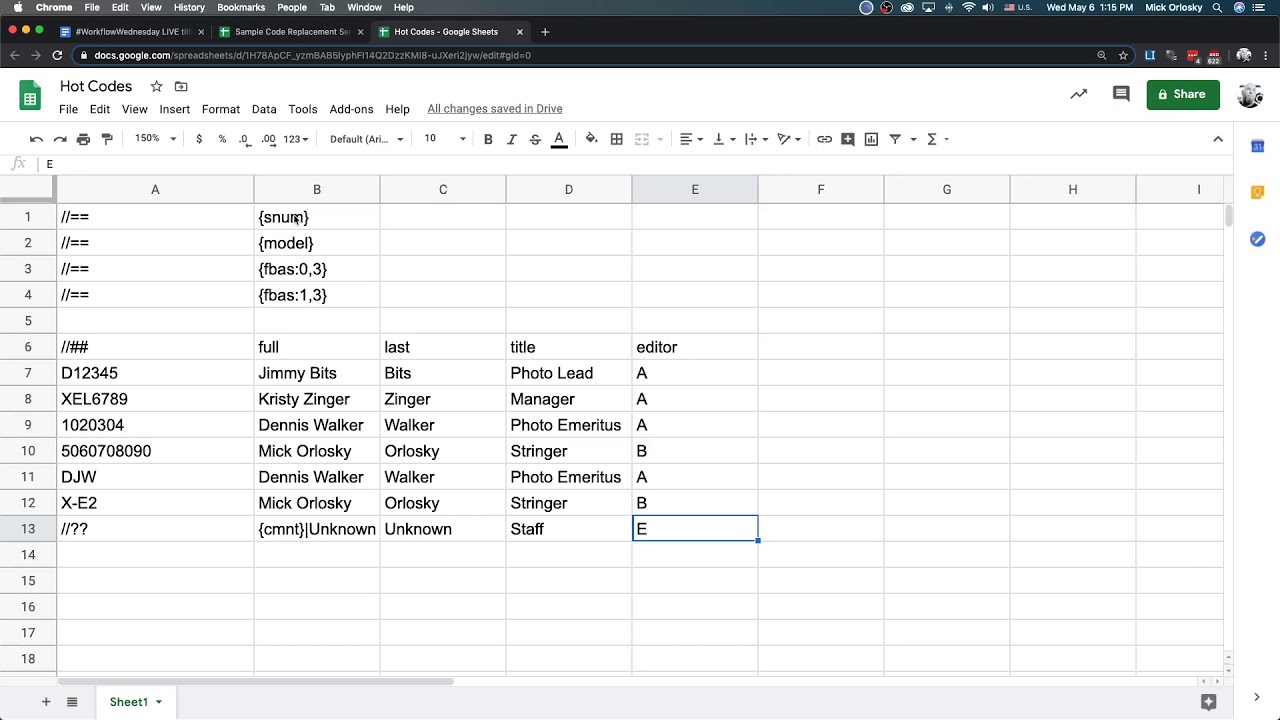
Task: Redo the last action
Action: click(60, 139)
